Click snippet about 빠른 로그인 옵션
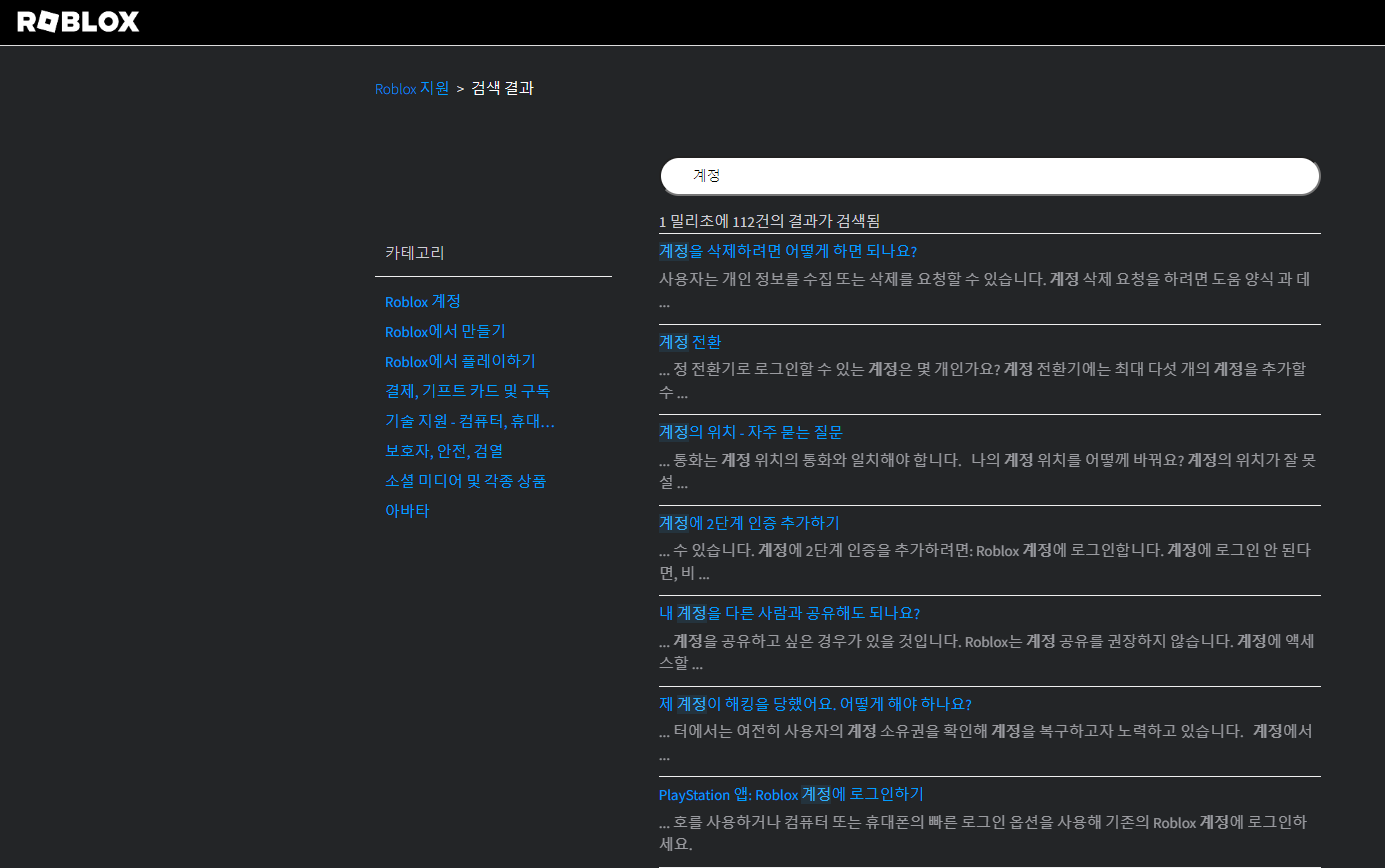This screenshot has height=868, width=1385. tap(983, 833)
